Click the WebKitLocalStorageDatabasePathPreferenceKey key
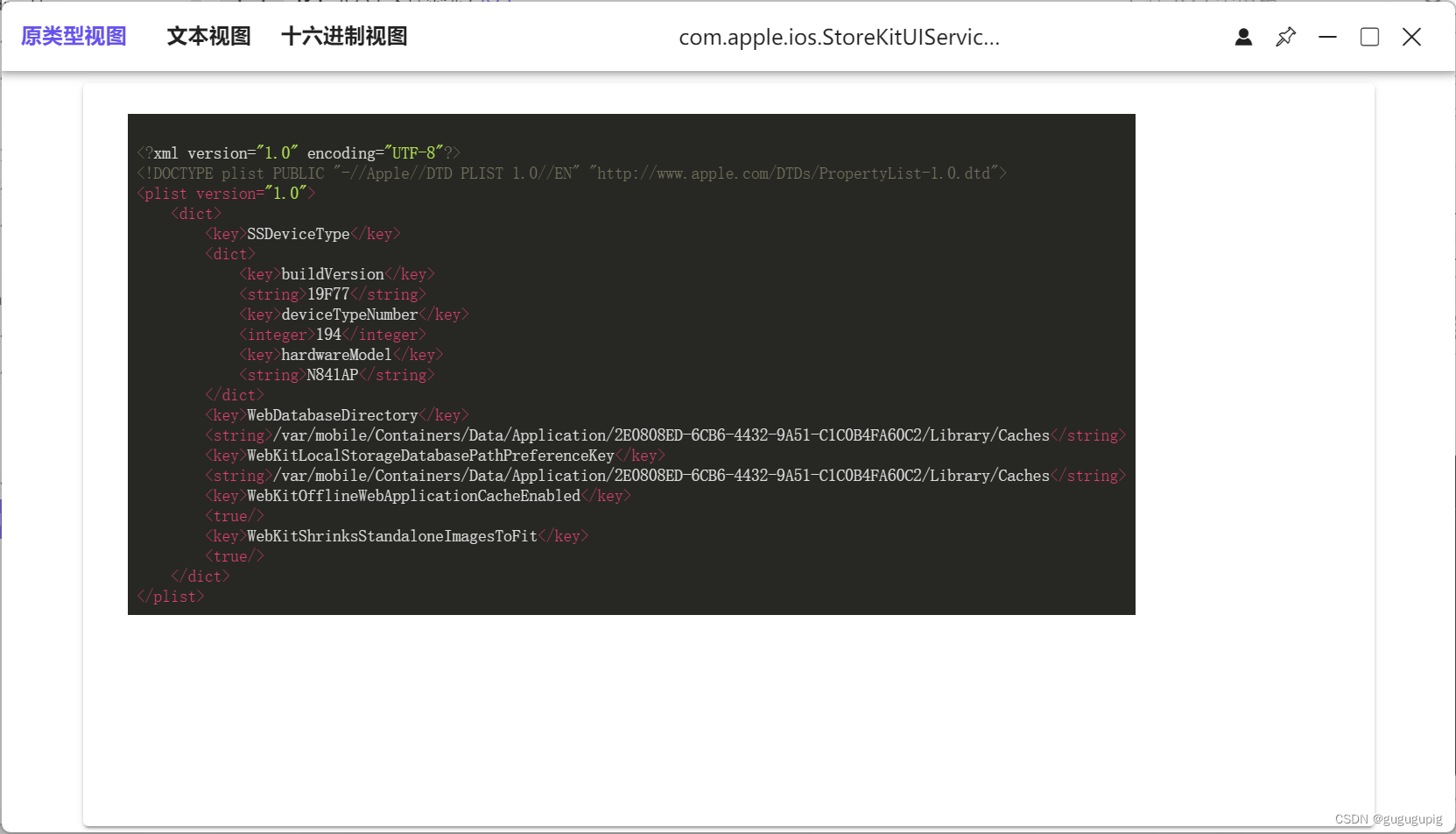The height and width of the screenshot is (834, 1456). click(x=435, y=456)
